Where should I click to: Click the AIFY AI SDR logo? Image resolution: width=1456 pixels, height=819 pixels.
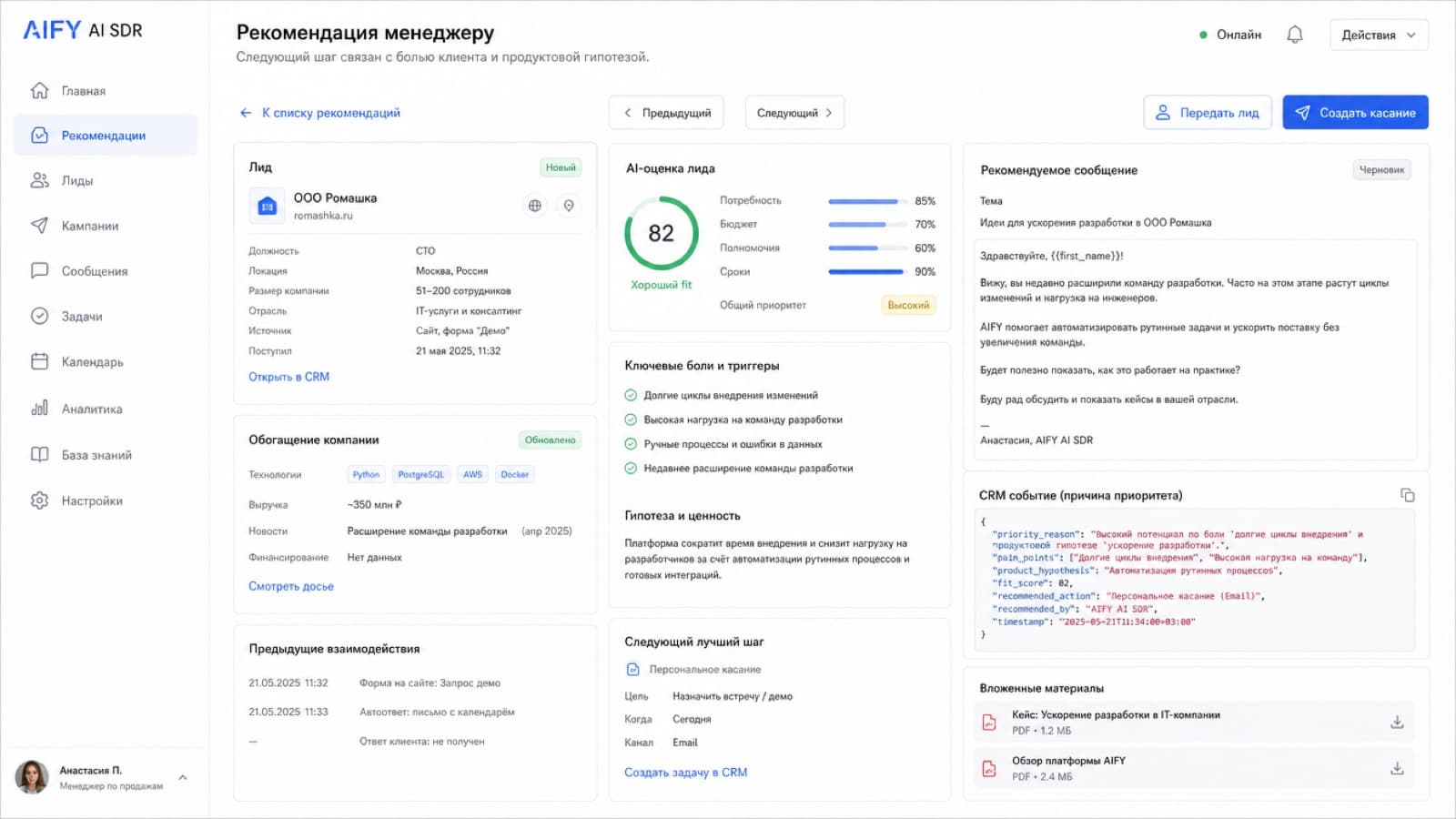pyautogui.click(x=83, y=30)
